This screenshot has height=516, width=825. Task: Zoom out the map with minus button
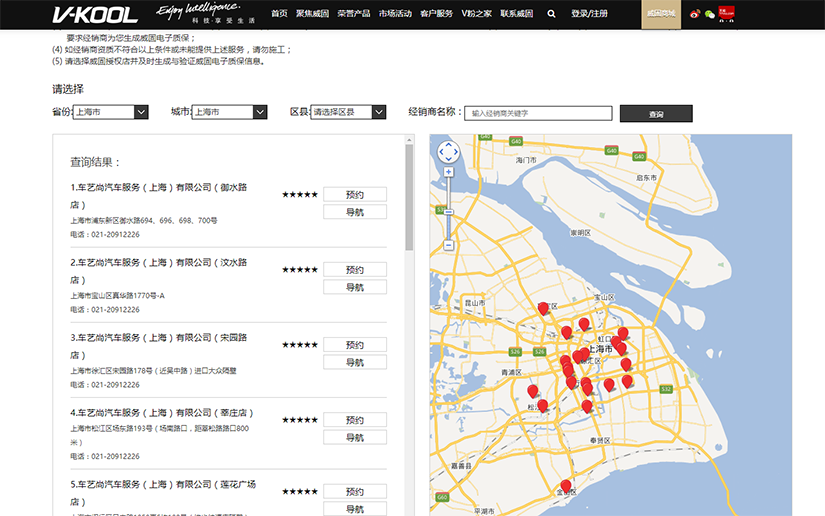tap(449, 244)
